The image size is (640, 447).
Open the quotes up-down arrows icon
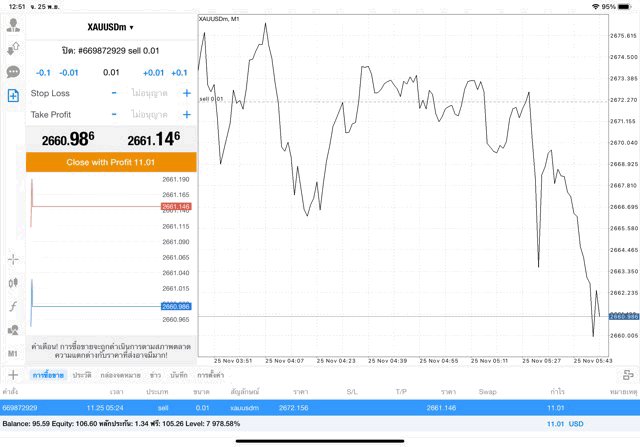pyautogui.click(x=13, y=47)
